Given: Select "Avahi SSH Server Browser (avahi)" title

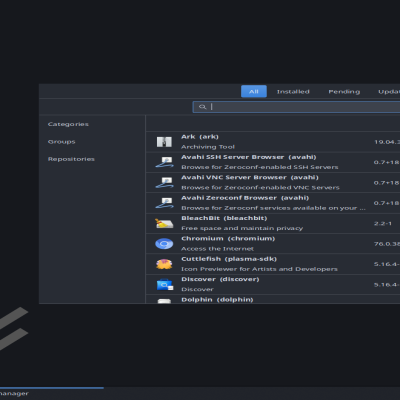Looking at the screenshot, I should [248, 157].
